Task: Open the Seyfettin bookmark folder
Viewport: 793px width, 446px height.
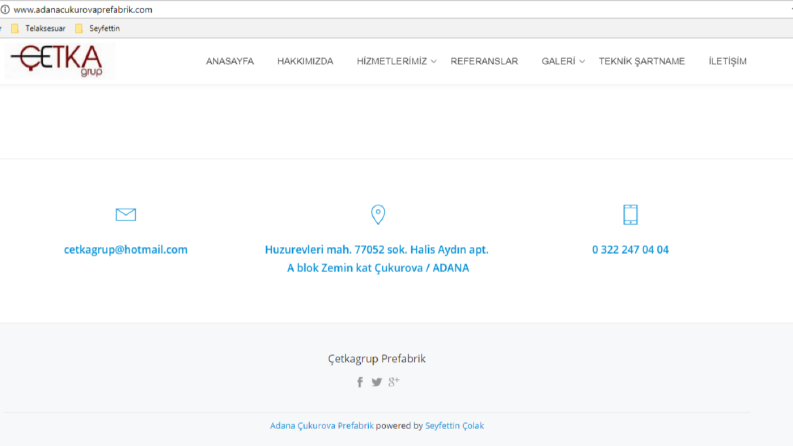Action: pos(98,28)
